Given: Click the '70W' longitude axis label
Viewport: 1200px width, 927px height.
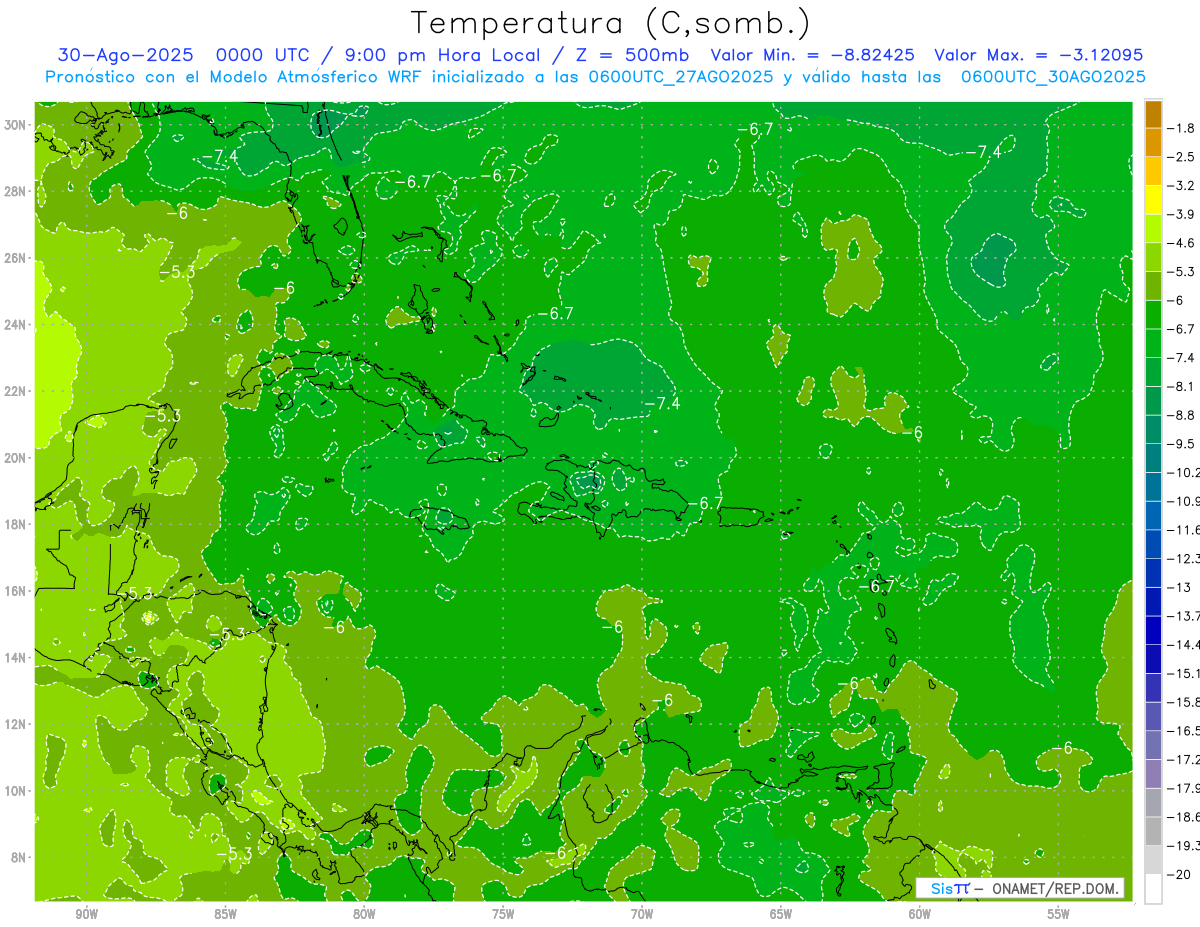Looking at the screenshot, I should [x=642, y=914].
